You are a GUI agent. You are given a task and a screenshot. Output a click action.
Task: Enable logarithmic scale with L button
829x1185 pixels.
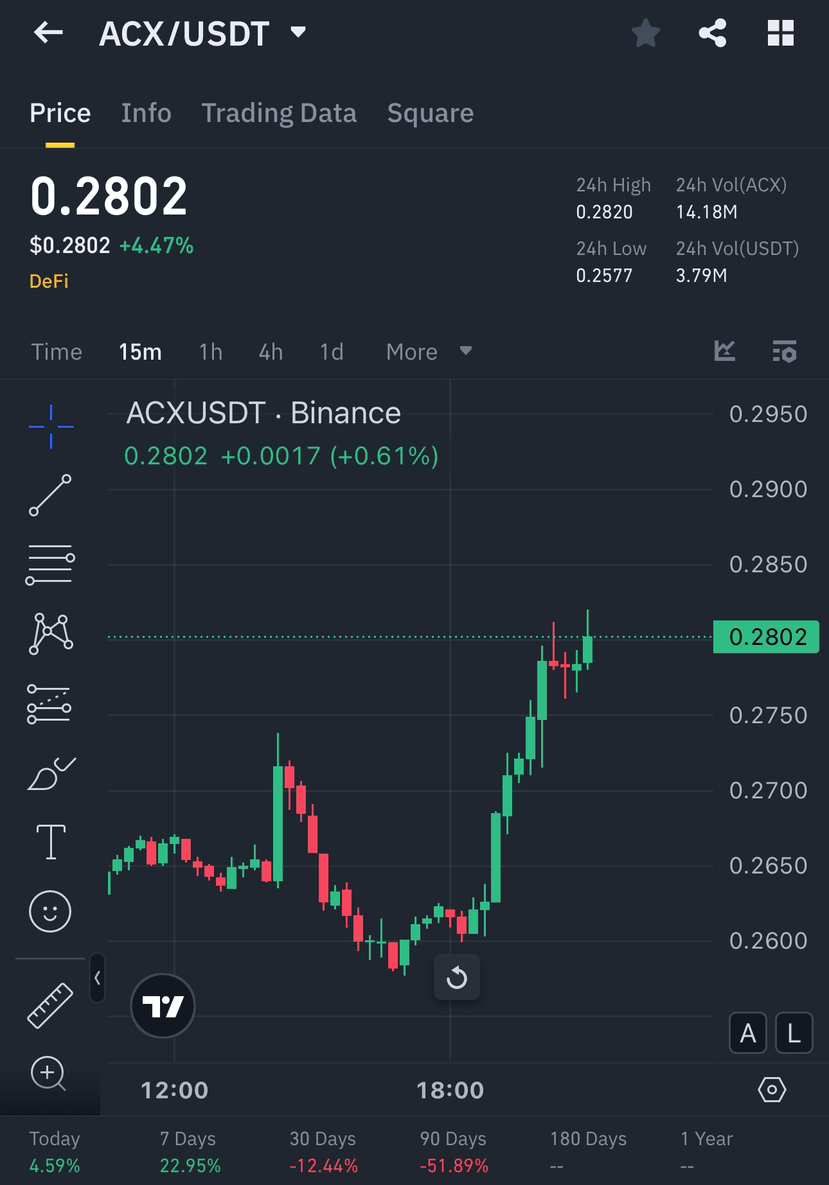tap(794, 1033)
